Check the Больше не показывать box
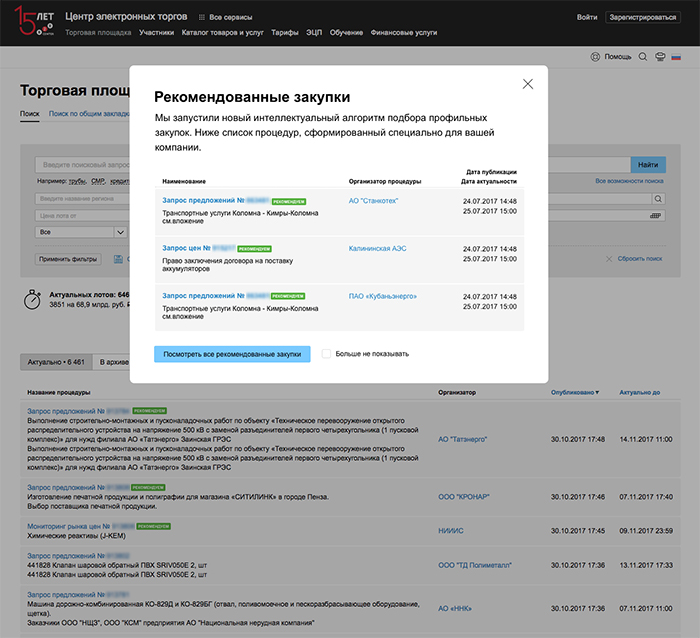Image resolution: width=700 pixels, height=638 pixels. [x=327, y=353]
